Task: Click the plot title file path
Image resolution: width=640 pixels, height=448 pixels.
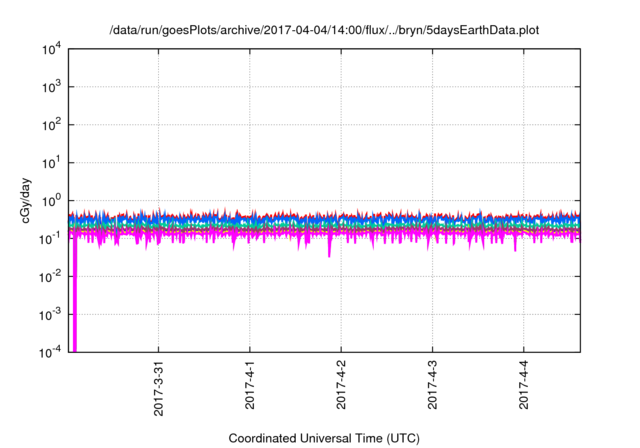Action: 324,30
